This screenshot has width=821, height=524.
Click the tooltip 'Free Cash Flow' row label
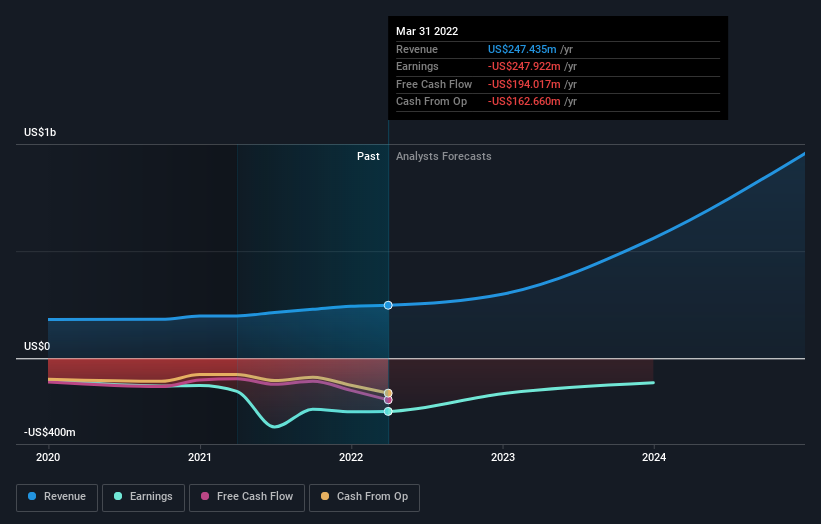pos(434,84)
